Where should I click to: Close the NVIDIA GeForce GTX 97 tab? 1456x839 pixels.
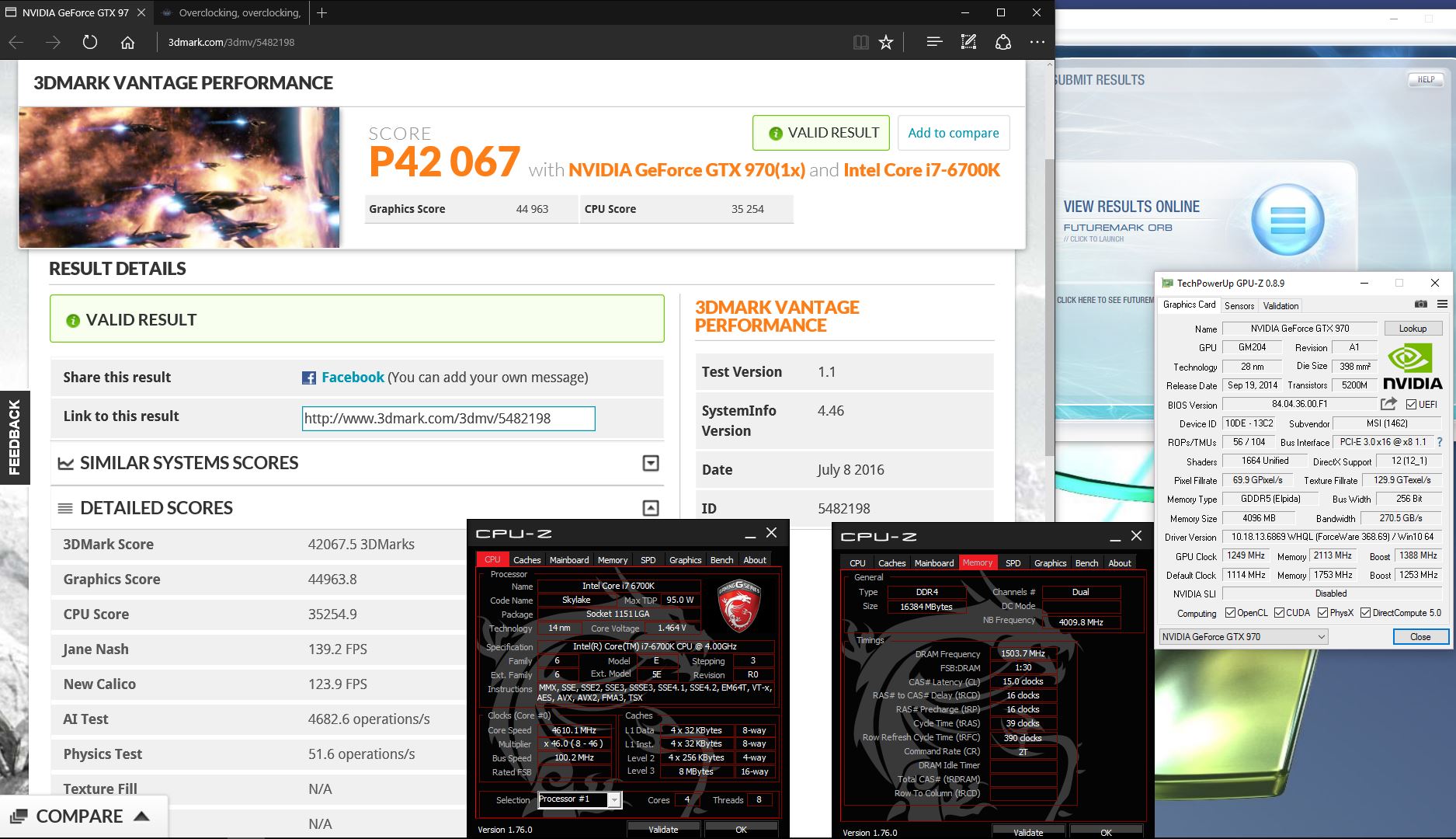click(x=141, y=12)
